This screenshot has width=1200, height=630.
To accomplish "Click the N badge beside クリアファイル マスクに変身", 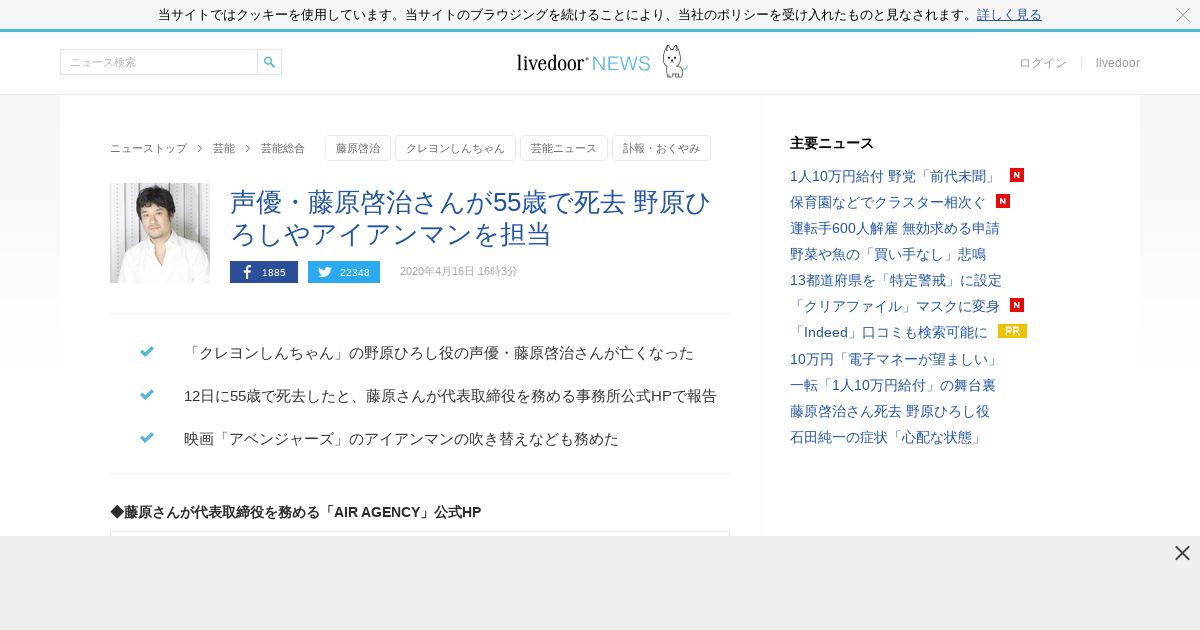I will [x=1017, y=305].
